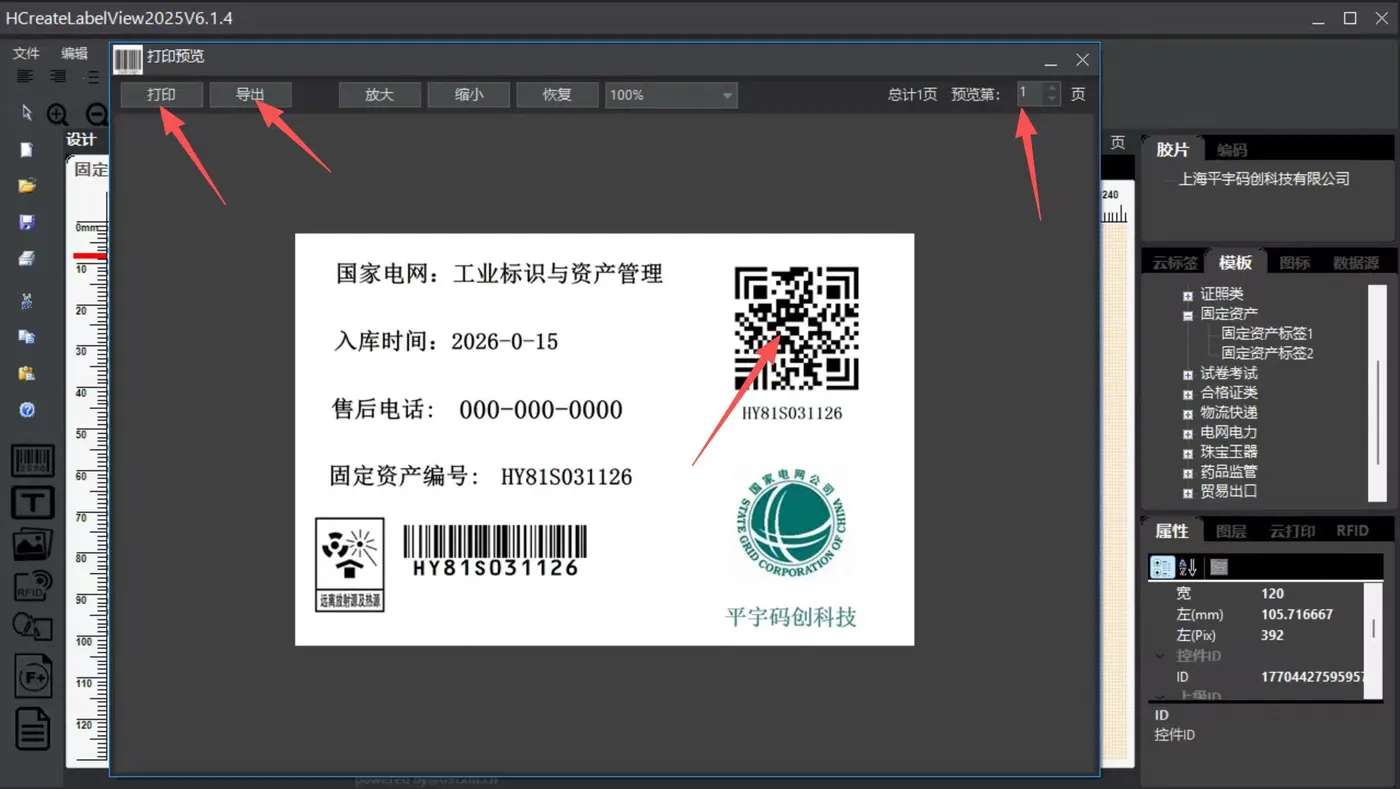Select the document page tool

click(32, 728)
